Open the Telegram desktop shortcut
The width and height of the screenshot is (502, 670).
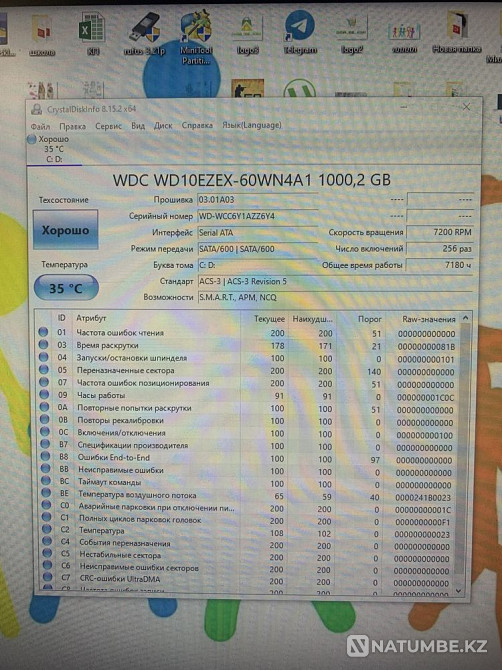[300, 32]
